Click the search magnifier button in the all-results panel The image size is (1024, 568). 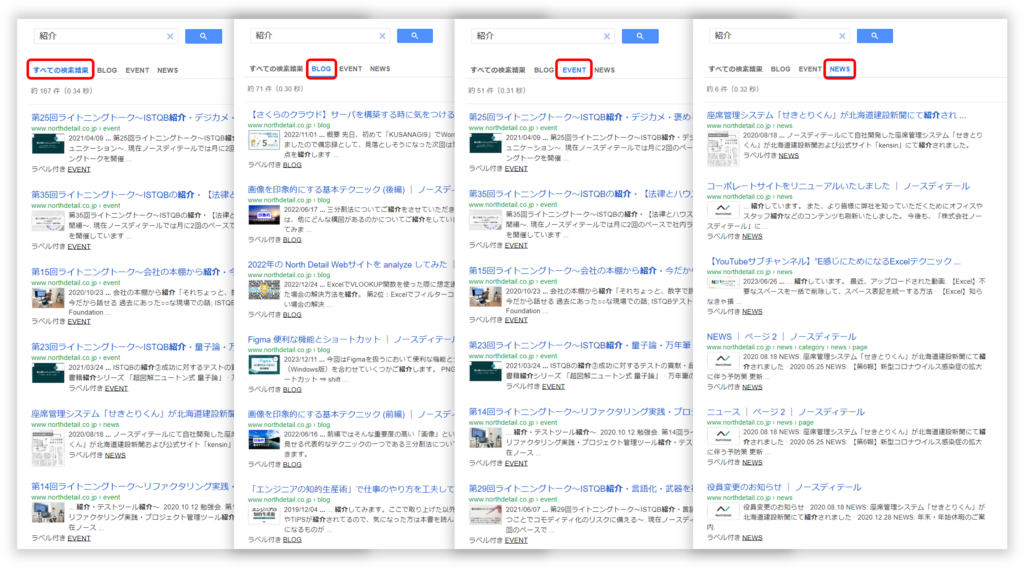click(203, 37)
